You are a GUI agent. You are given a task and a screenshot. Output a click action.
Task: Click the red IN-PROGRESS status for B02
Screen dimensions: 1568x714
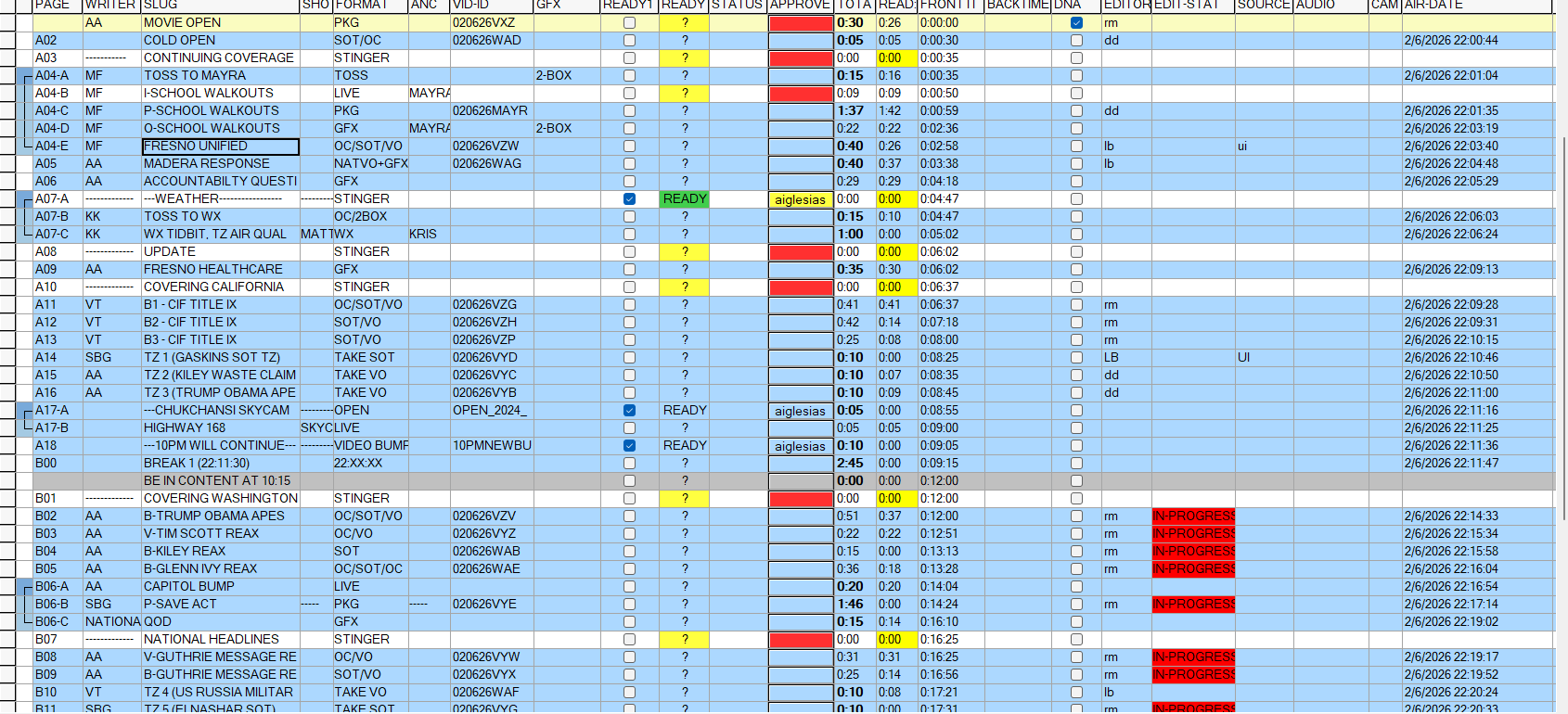tap(1193, 516)
